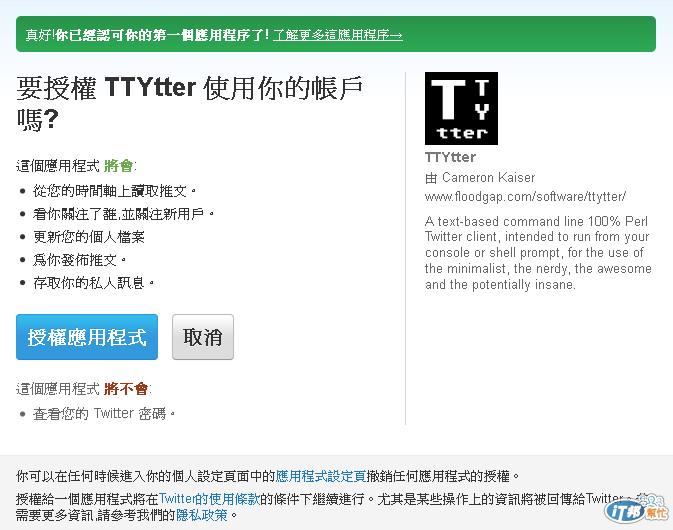The image size is (673, 530).
Task: Click the text-based command line description paragraph
Action: click(x=538, y=253)
